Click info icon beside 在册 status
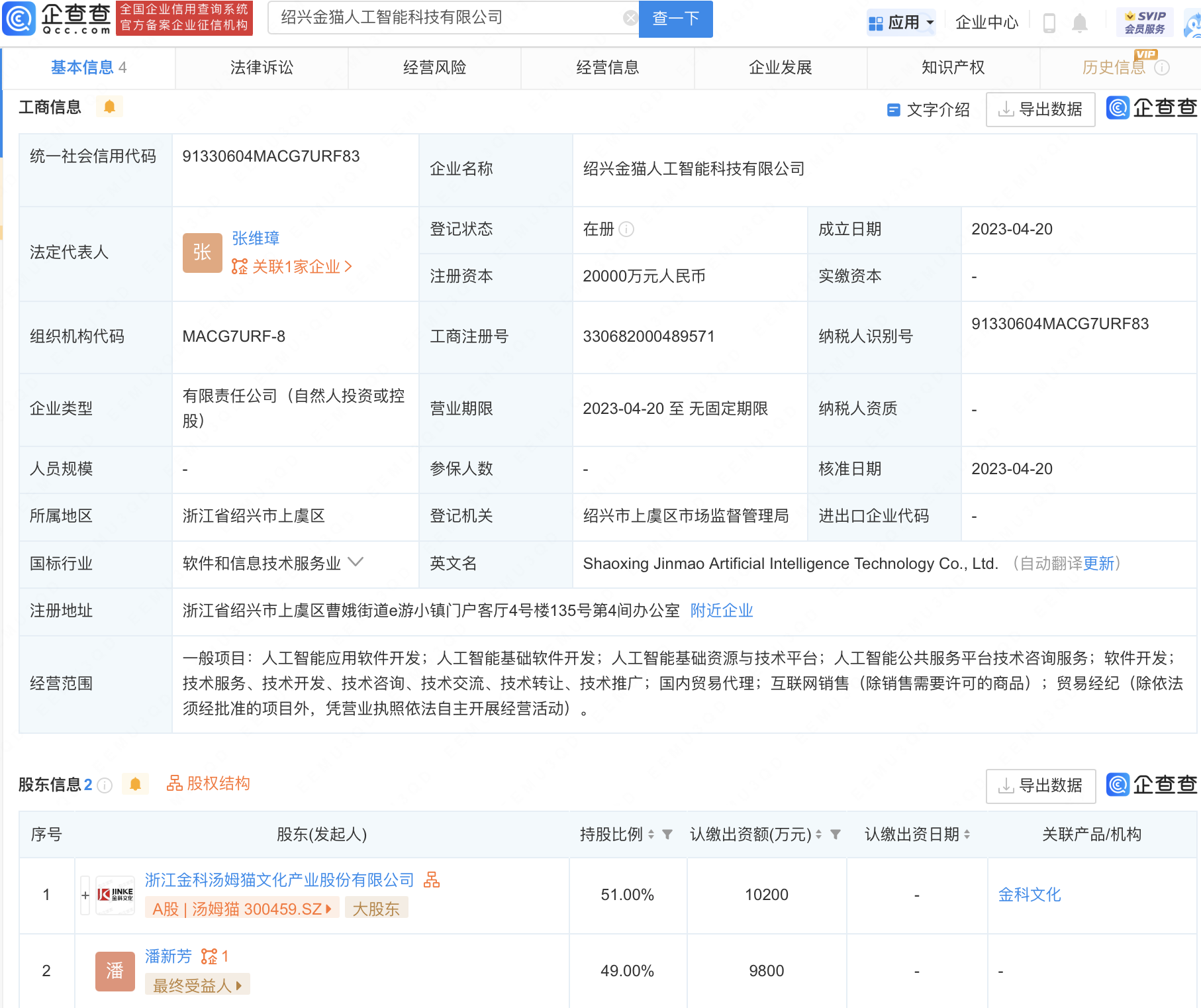The image size is (1201, 1008). 626,229
